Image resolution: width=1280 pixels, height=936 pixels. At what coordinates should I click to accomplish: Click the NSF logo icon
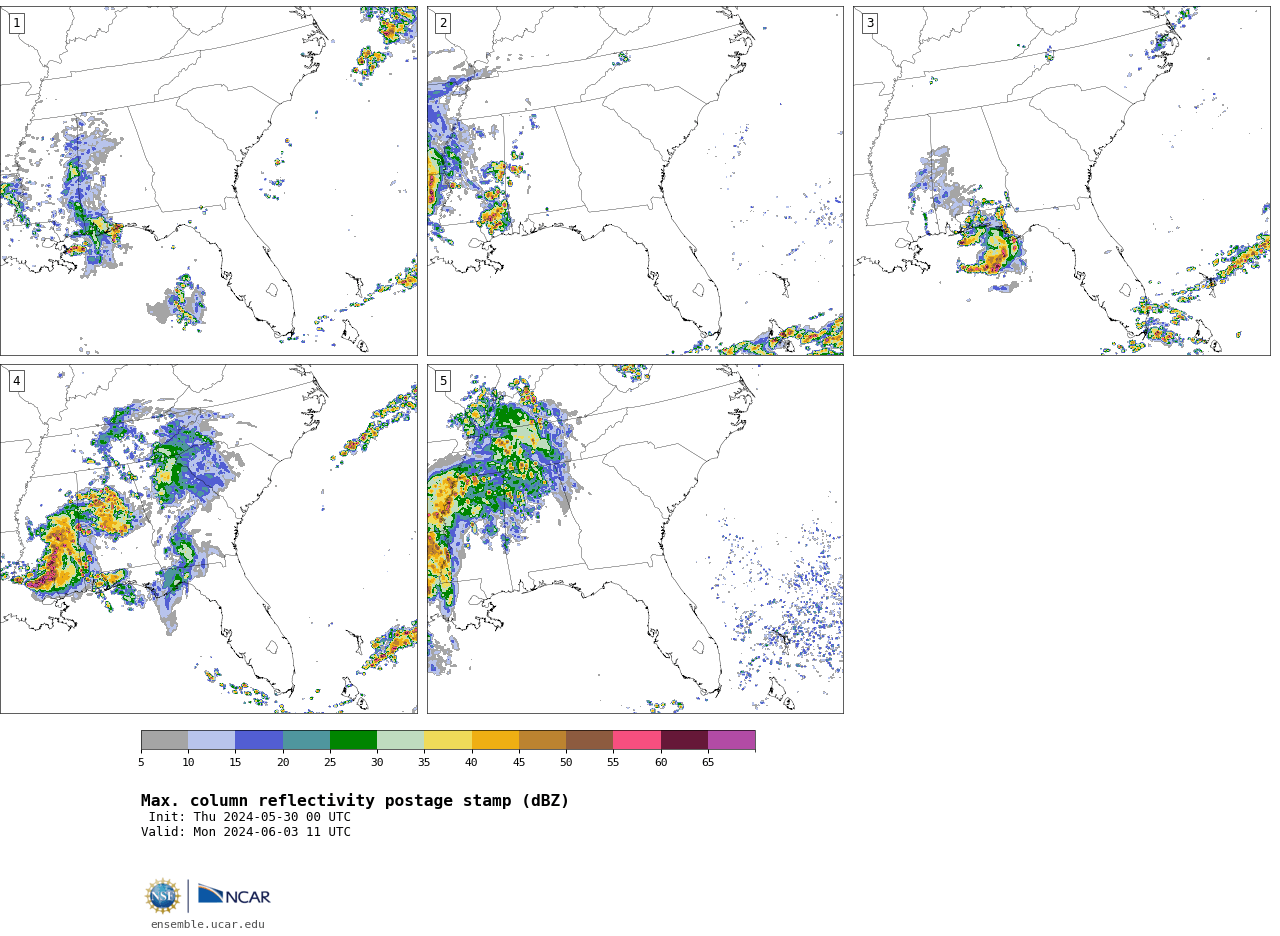(163, 896)
